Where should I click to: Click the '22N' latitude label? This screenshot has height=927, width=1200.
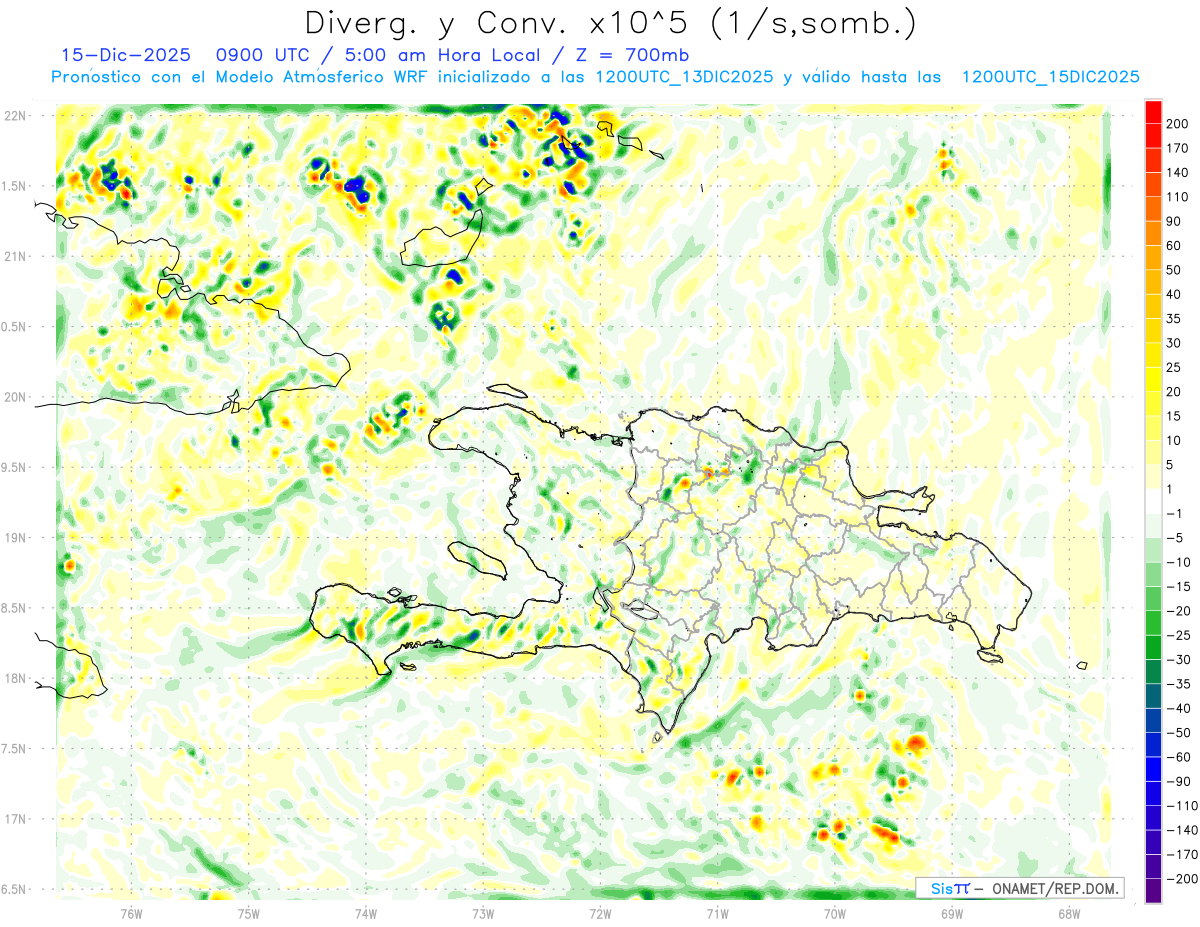coord(15,116)
